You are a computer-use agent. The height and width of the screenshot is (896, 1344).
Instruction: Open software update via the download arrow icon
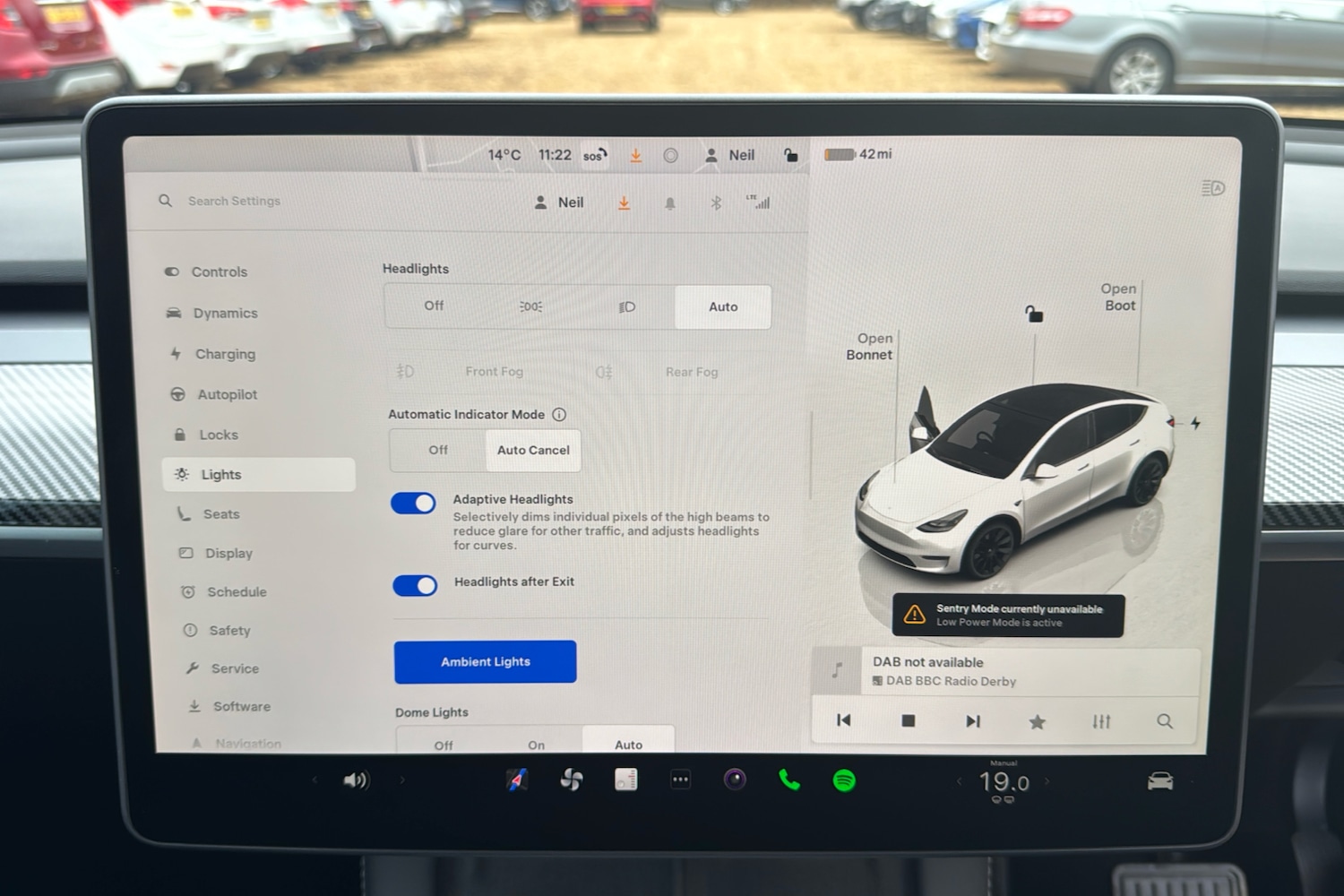(624, 202)
